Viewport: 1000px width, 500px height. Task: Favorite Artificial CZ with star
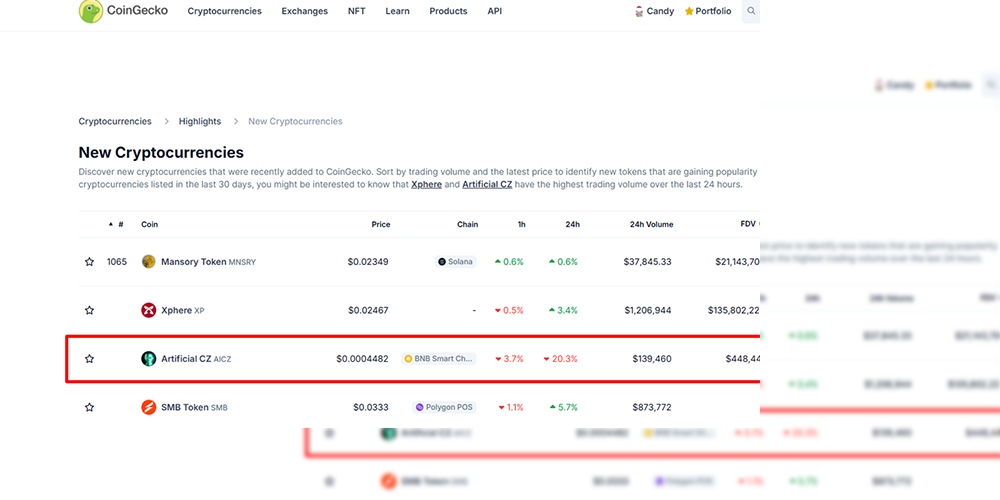[89, 359]
